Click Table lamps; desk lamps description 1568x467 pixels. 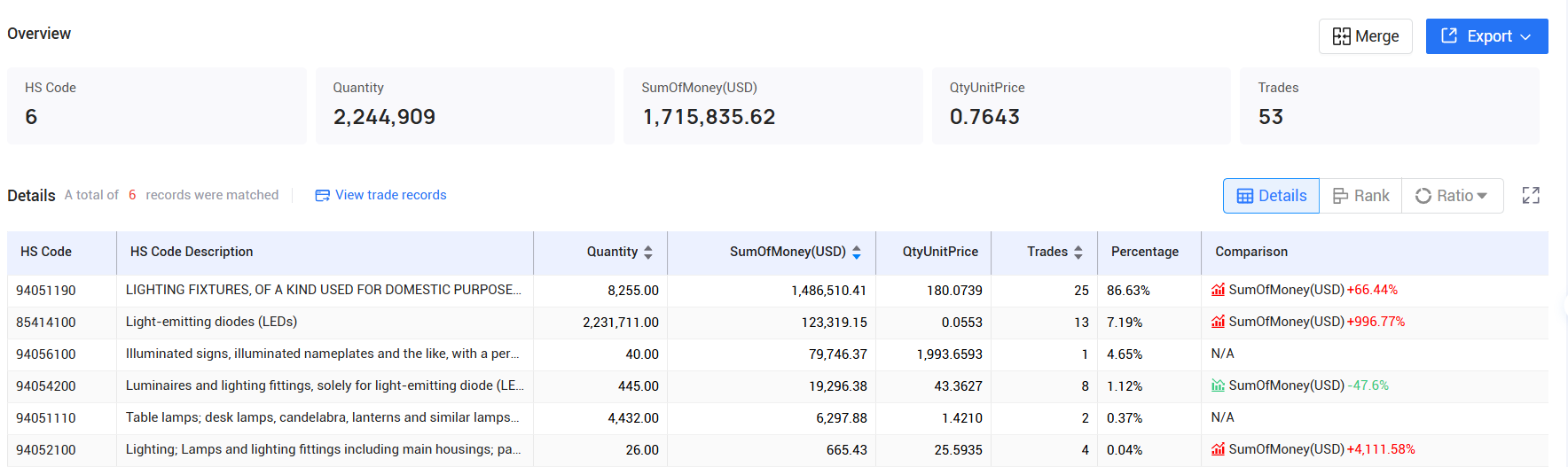coord(323,417)
